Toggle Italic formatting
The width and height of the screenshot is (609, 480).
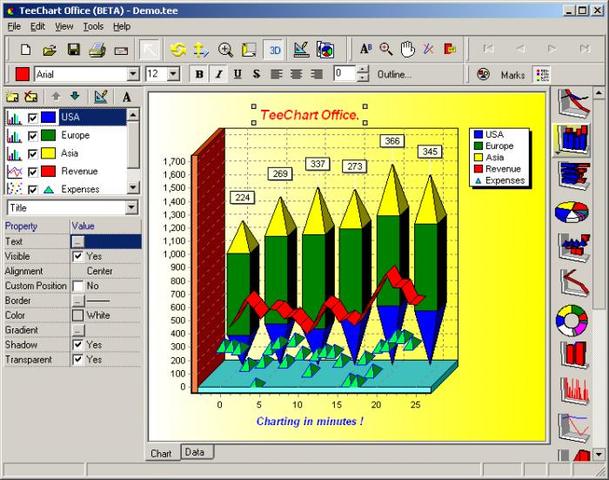[219, 74]
